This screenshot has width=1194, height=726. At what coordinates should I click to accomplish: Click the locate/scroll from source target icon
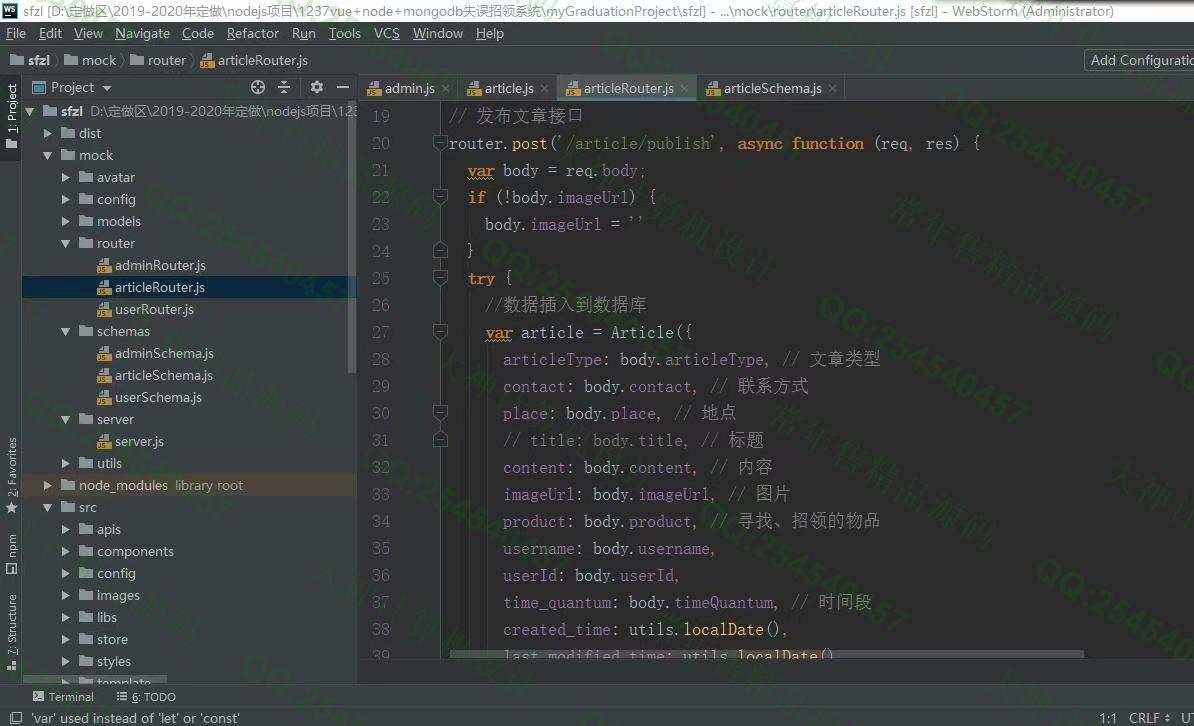tap(258, 88)
